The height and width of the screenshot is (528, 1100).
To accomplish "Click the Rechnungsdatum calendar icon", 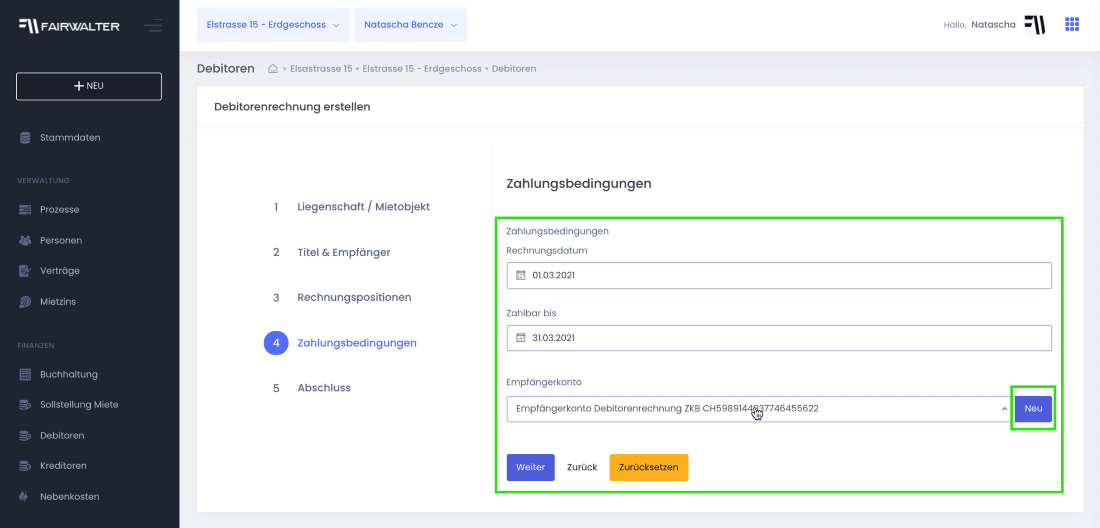I will coord(520,276).
